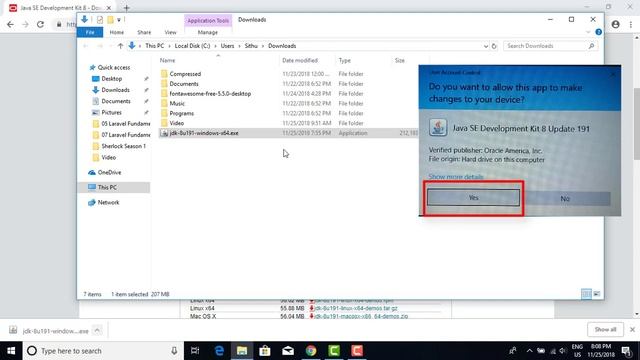
Task: Sort by the Name column header
Action: pos(167,60)
